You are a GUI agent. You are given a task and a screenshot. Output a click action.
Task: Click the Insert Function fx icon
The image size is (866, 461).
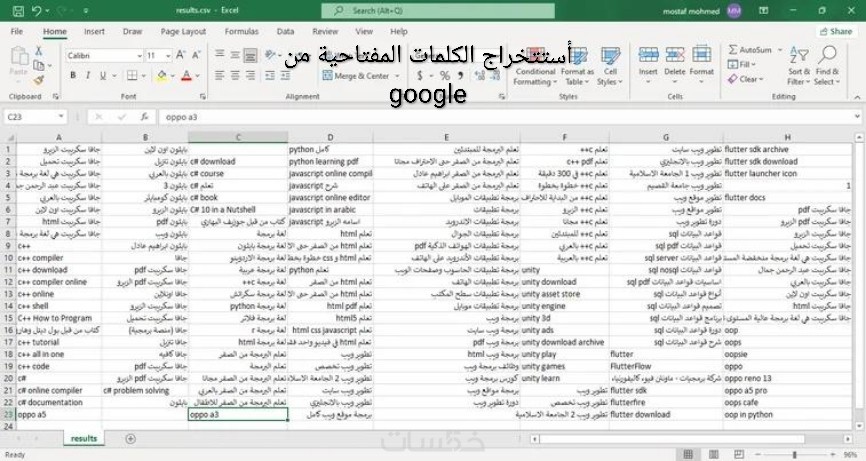(145, 117)
